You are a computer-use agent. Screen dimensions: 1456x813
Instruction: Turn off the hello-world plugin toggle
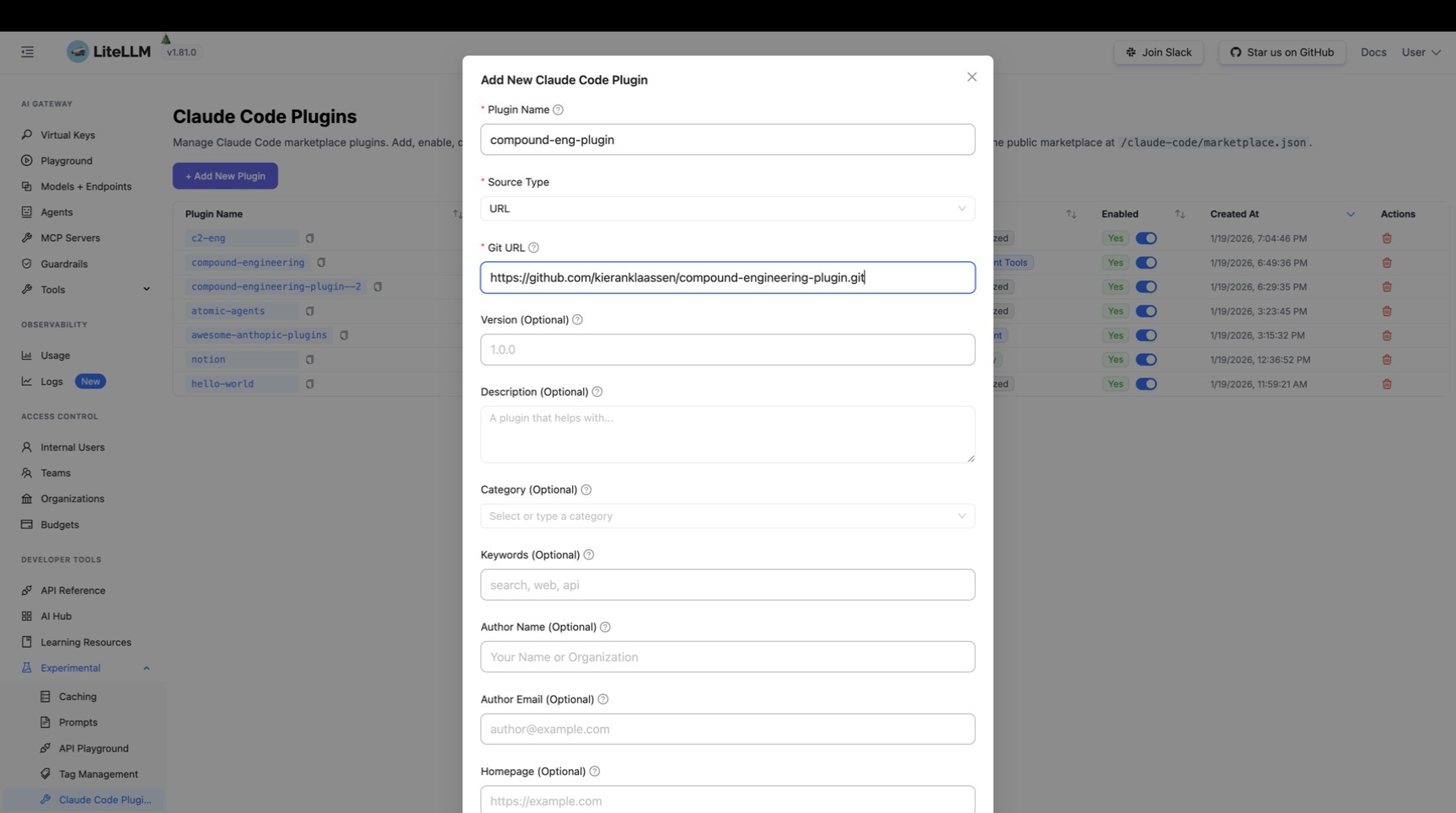pyautogui.click(x=1146, y=384)
